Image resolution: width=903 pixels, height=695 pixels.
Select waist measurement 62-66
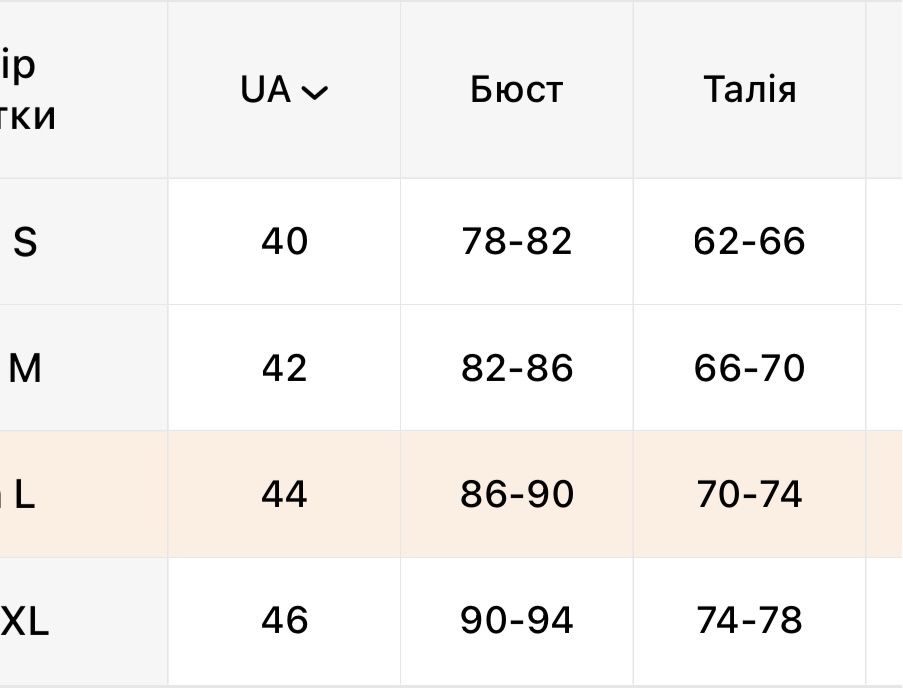(749, 241)
